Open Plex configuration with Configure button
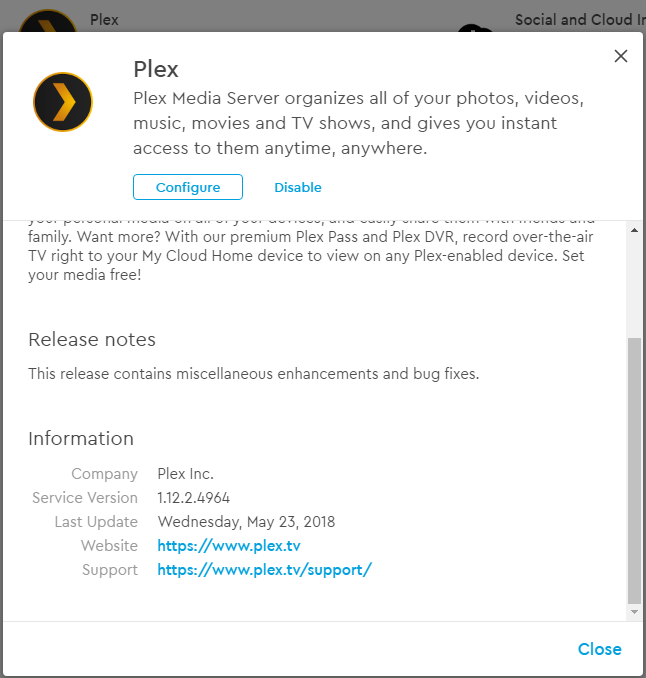The height and width of the screenshot is (678, 646). [188, 187]
